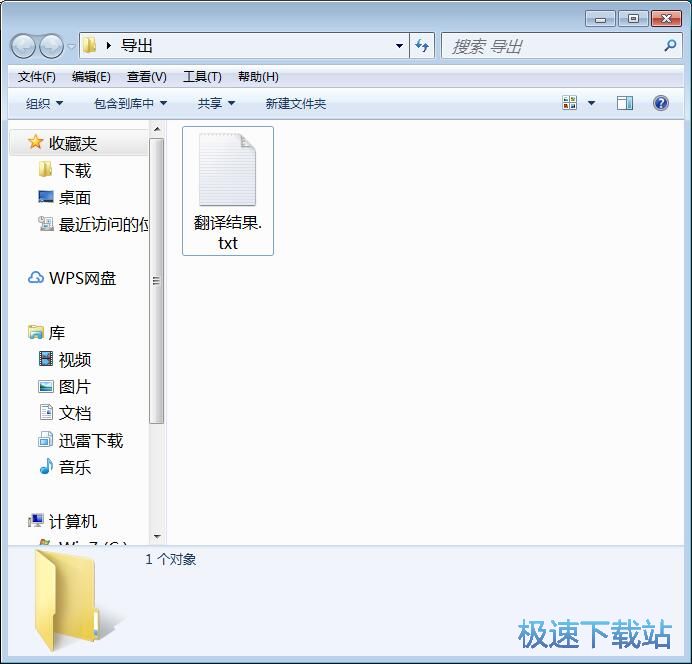Open the 工具(T) menu

tap(202, 77)
